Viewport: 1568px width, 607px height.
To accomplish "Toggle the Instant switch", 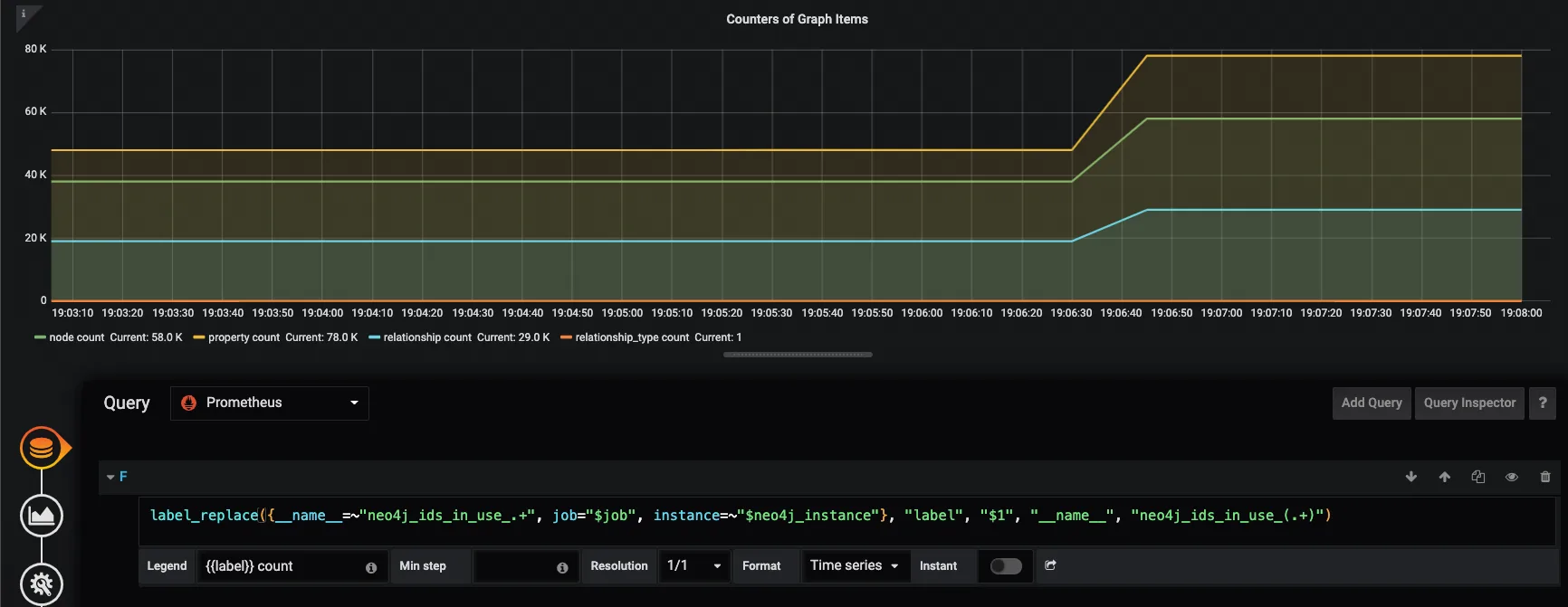I will tap(1006, 566).
